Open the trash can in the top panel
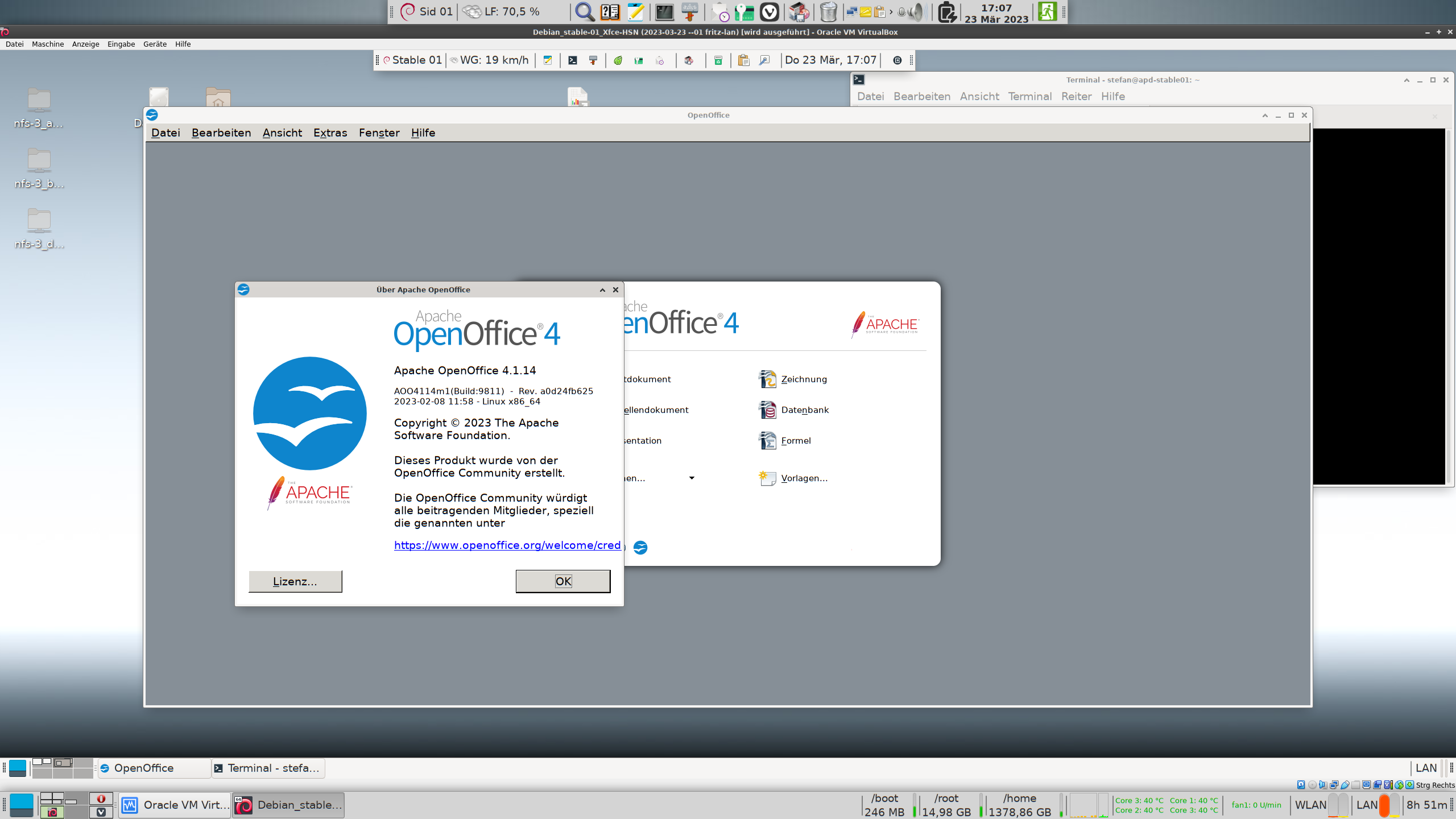This screenshot has height=819, width=1456. [828, 11]
